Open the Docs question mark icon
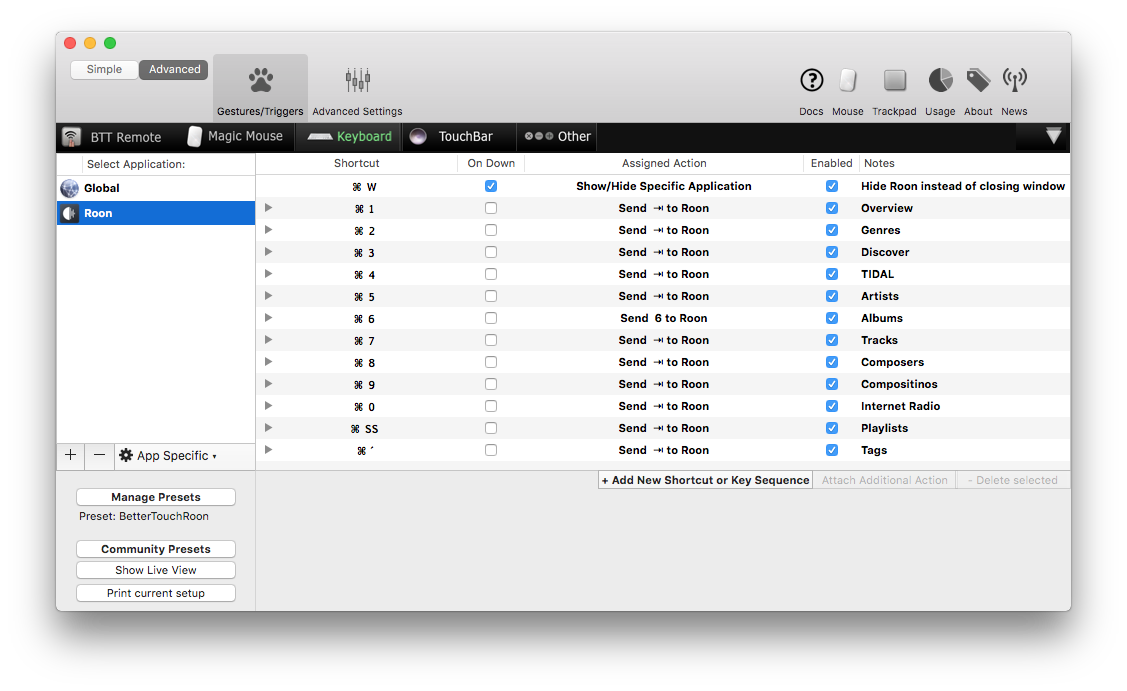1127x691 pixels. coord(811,80)
